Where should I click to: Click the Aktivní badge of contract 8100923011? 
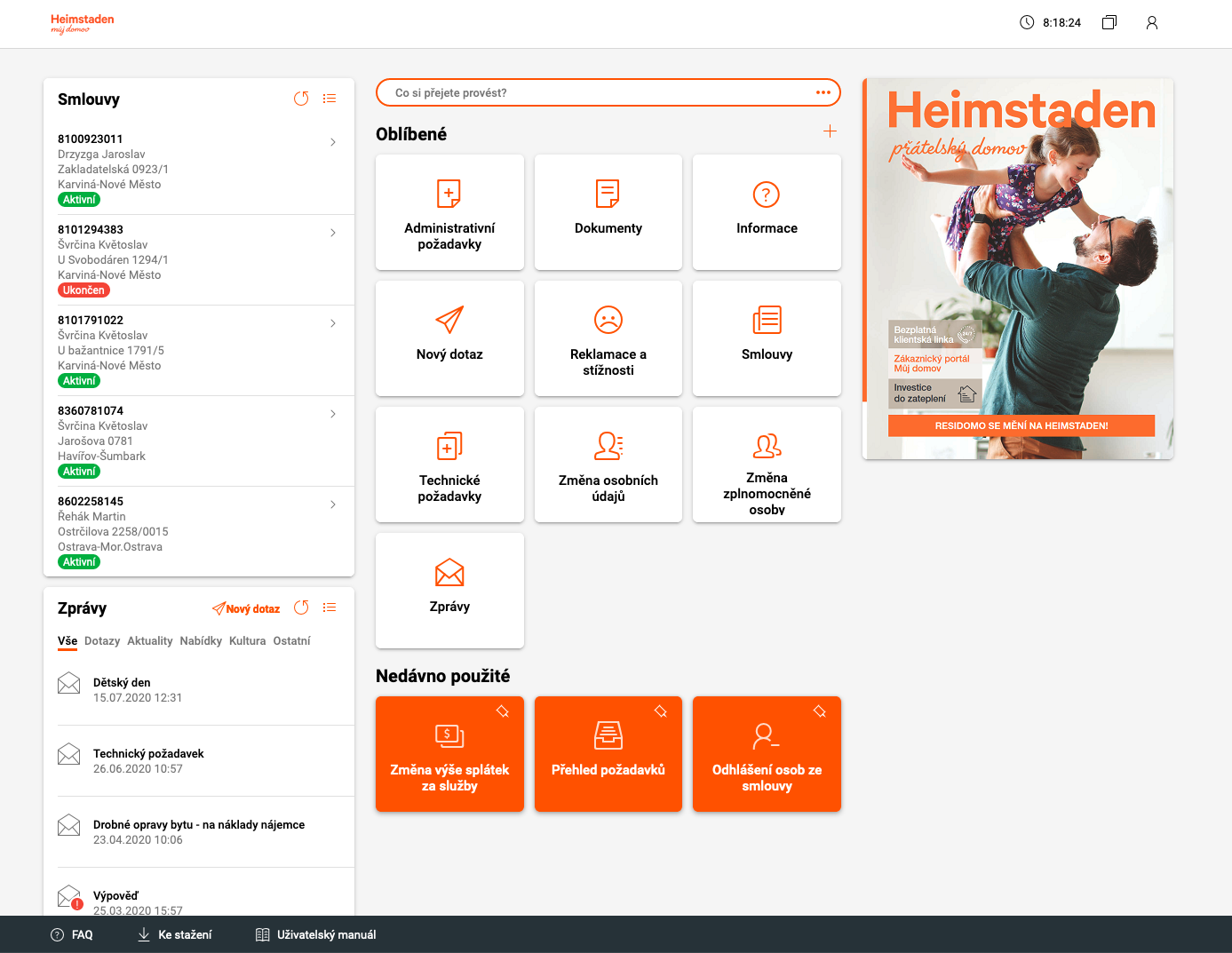click(79, 200)
